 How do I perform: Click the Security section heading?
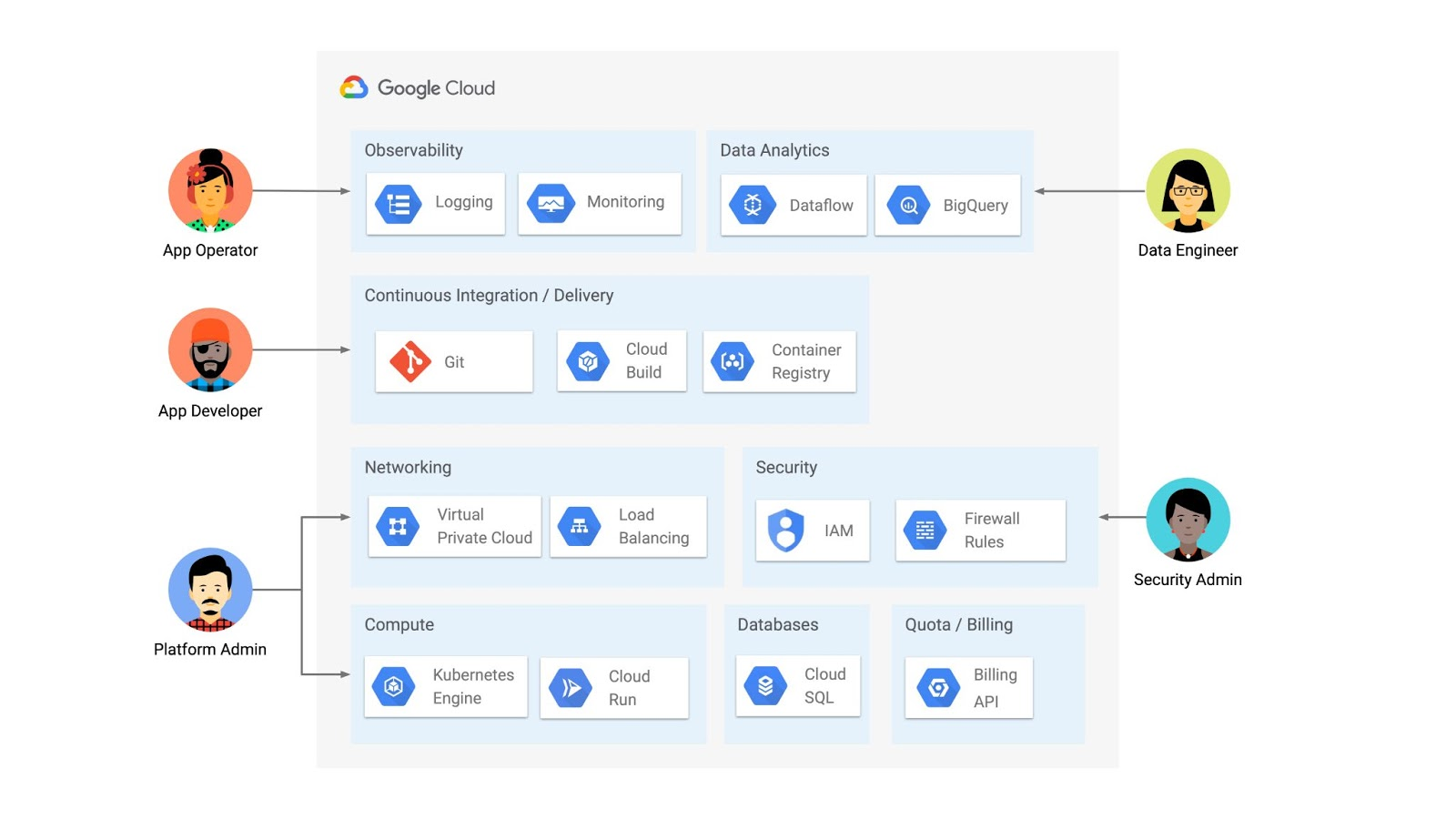786,468
